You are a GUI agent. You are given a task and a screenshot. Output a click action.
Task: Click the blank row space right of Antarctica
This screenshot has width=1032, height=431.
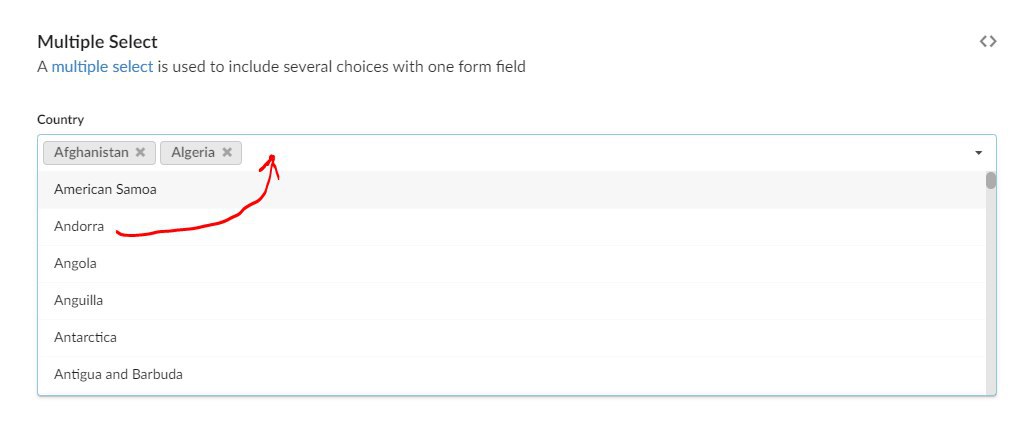coord(552,337)
